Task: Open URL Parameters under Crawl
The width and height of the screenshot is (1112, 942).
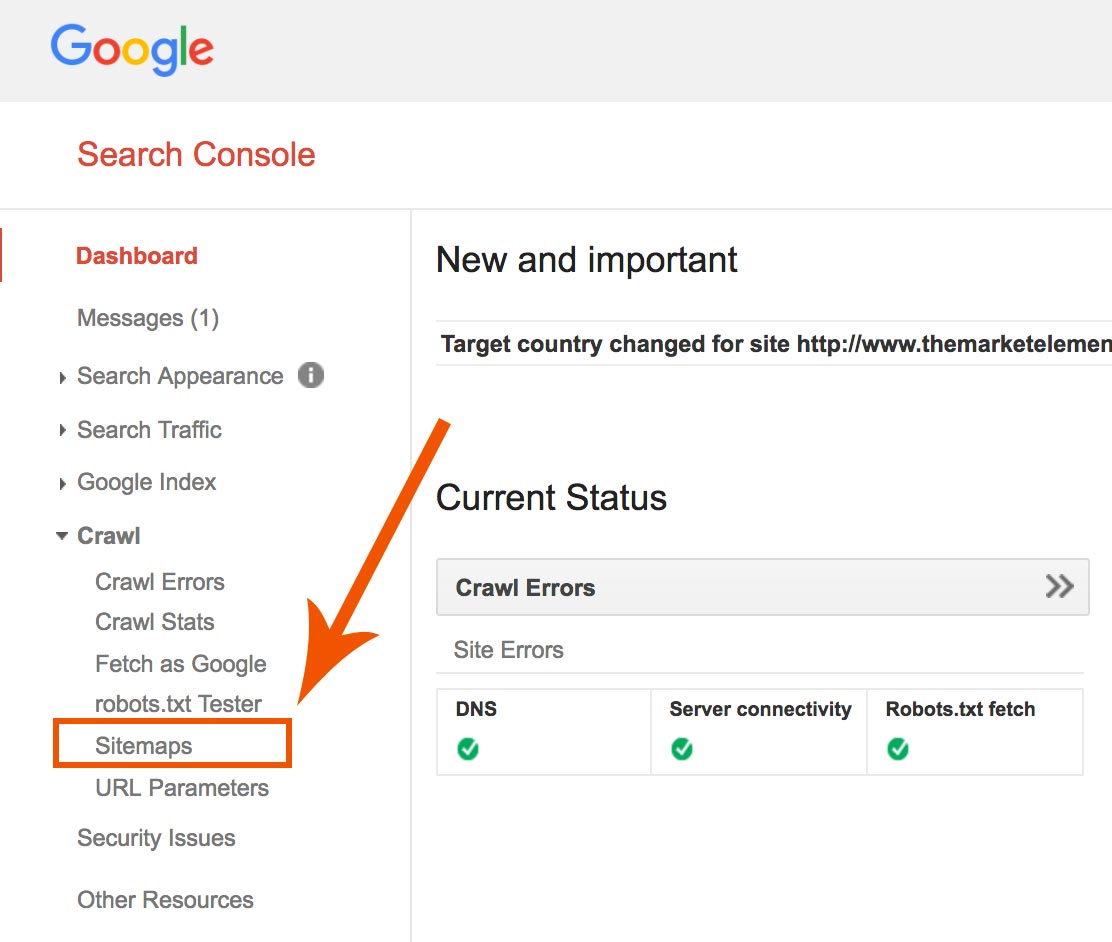Action: (182, 787)
